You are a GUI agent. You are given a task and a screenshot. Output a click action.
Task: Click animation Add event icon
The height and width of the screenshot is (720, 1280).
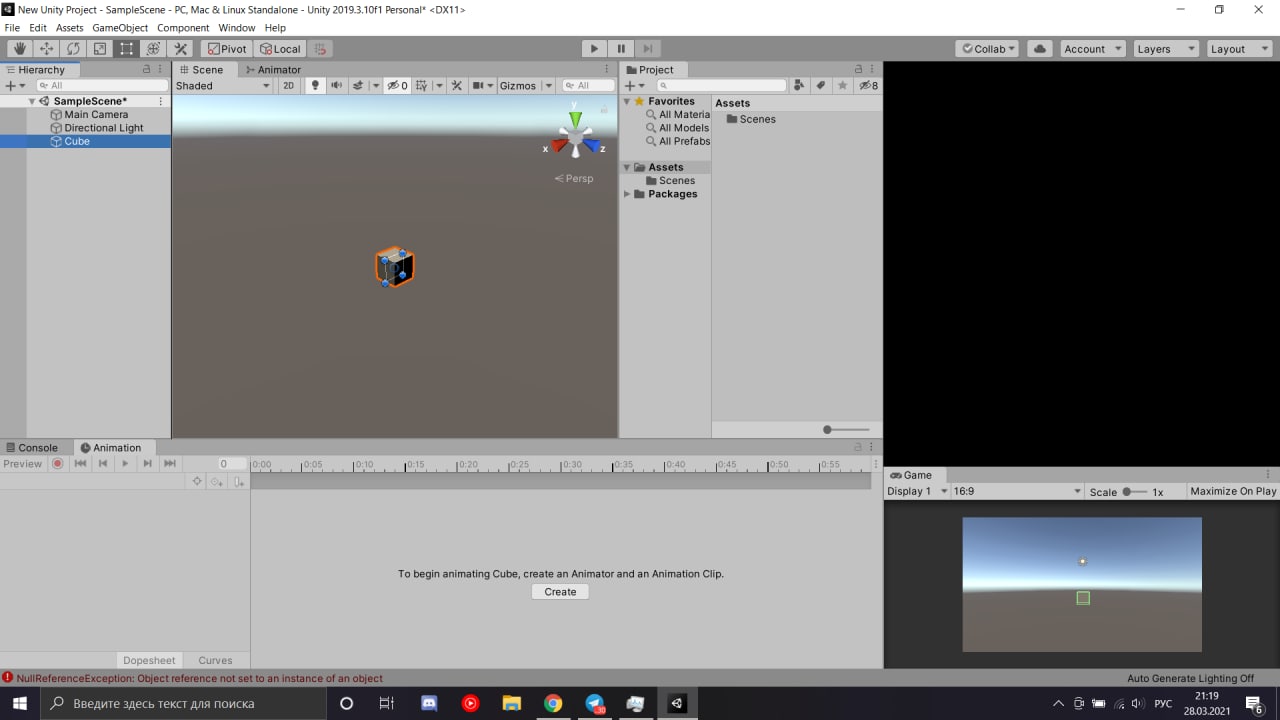(x=238, y=481)
